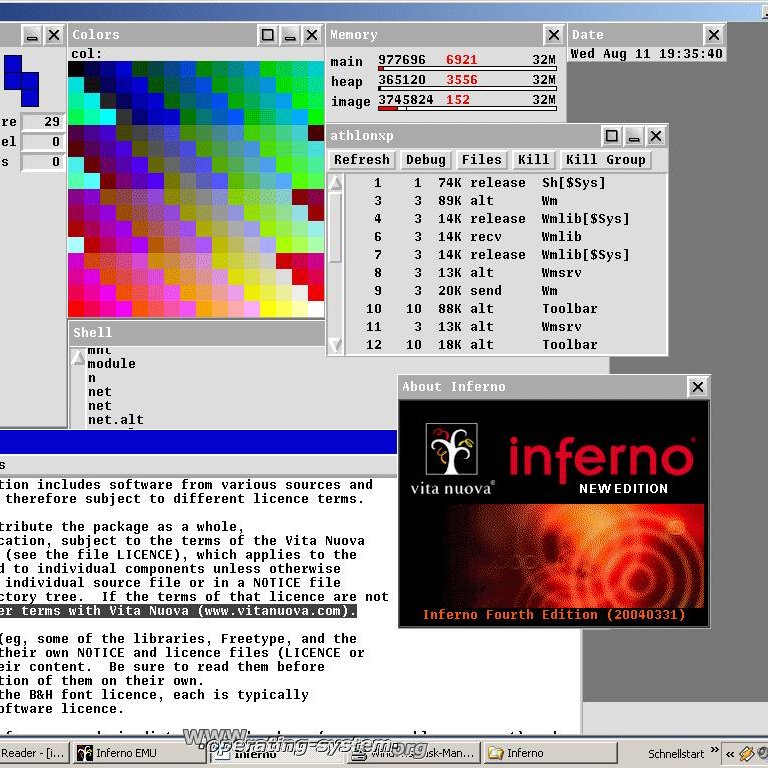Close the athlonxp window
This screenshot has height=768, width=768.
(656, 136)
